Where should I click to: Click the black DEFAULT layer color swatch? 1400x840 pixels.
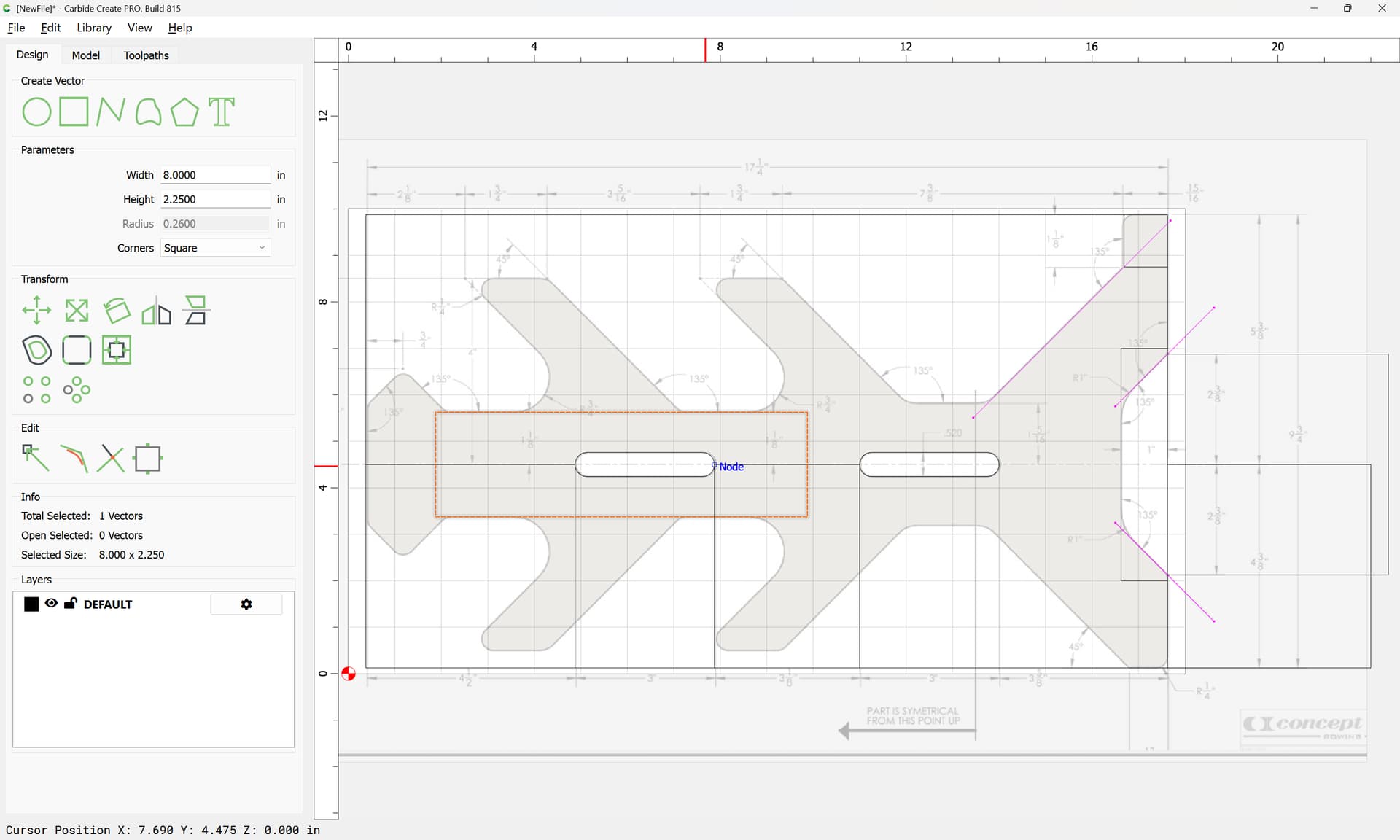click(31, 604)
